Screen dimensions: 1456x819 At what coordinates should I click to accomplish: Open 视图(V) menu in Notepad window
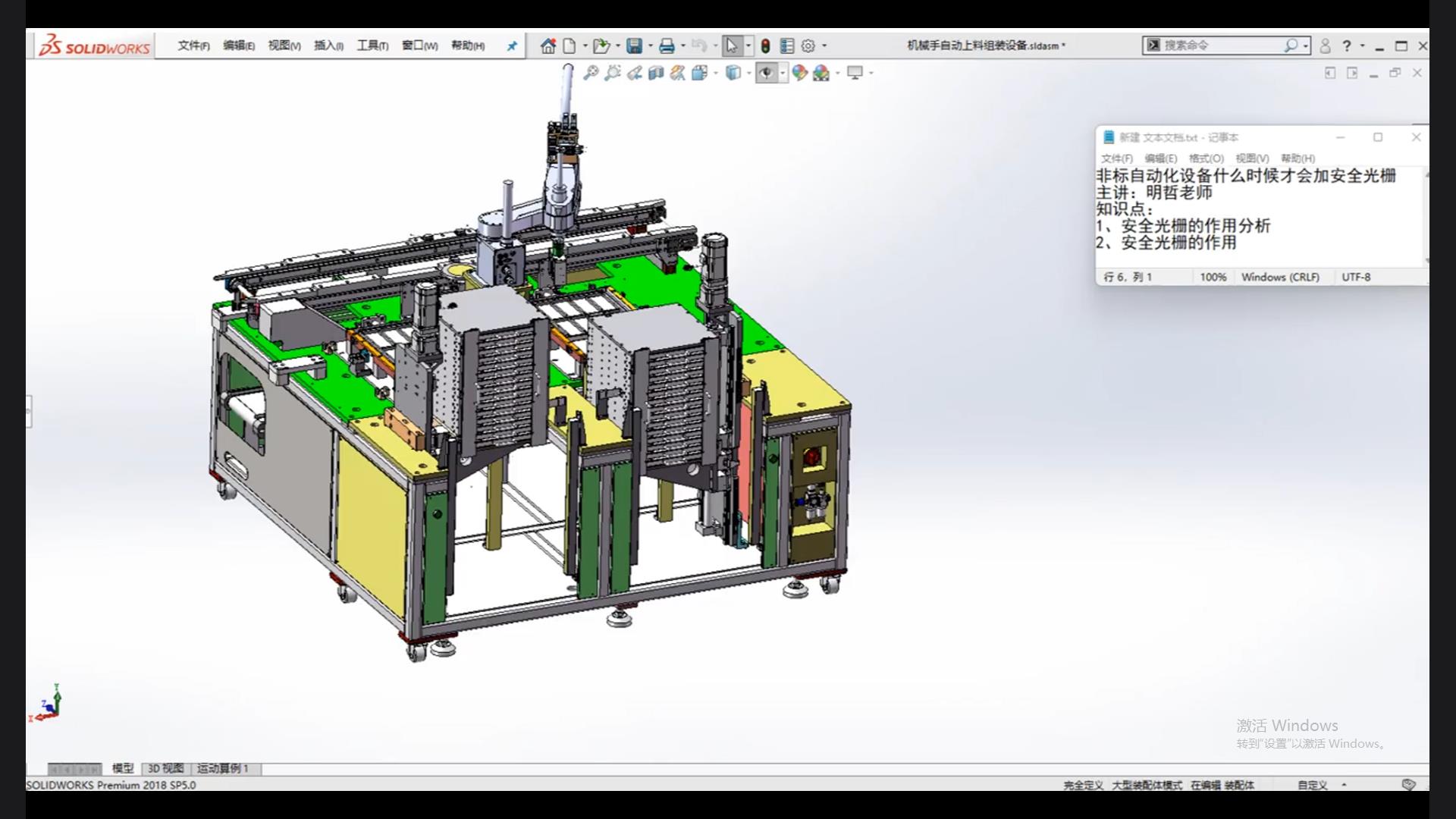1252,158
